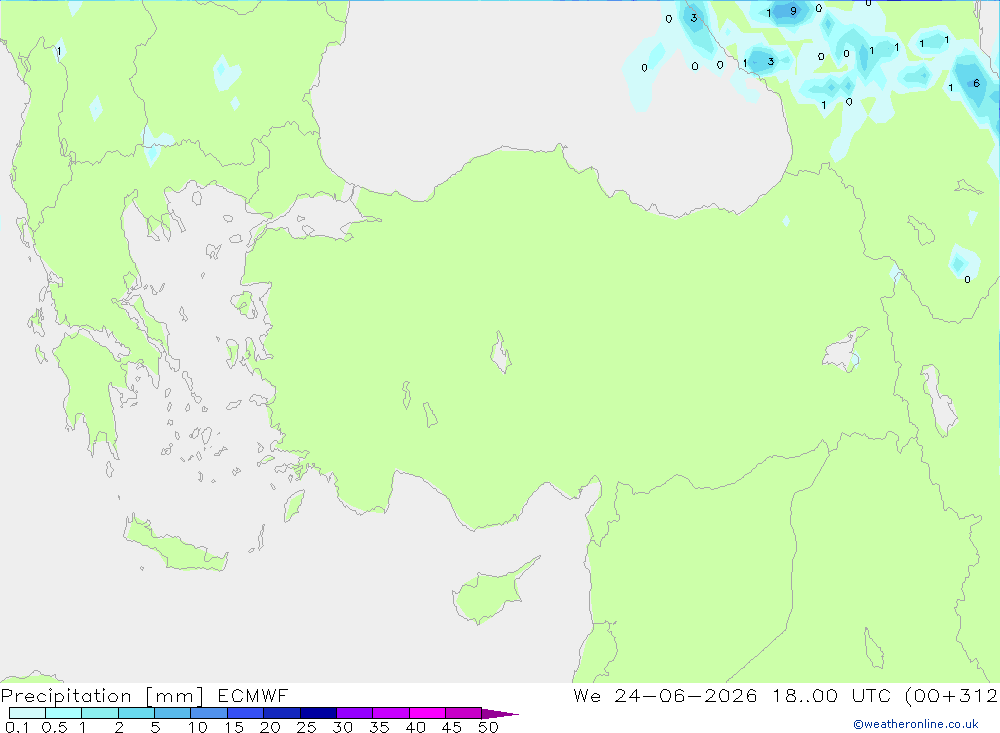Image resolution: width=1000 pixels, height=733 pixels.
Task: Select the 30–35 mm purple legend swatch
Action: pyautogui.click(x=355, y=713)
